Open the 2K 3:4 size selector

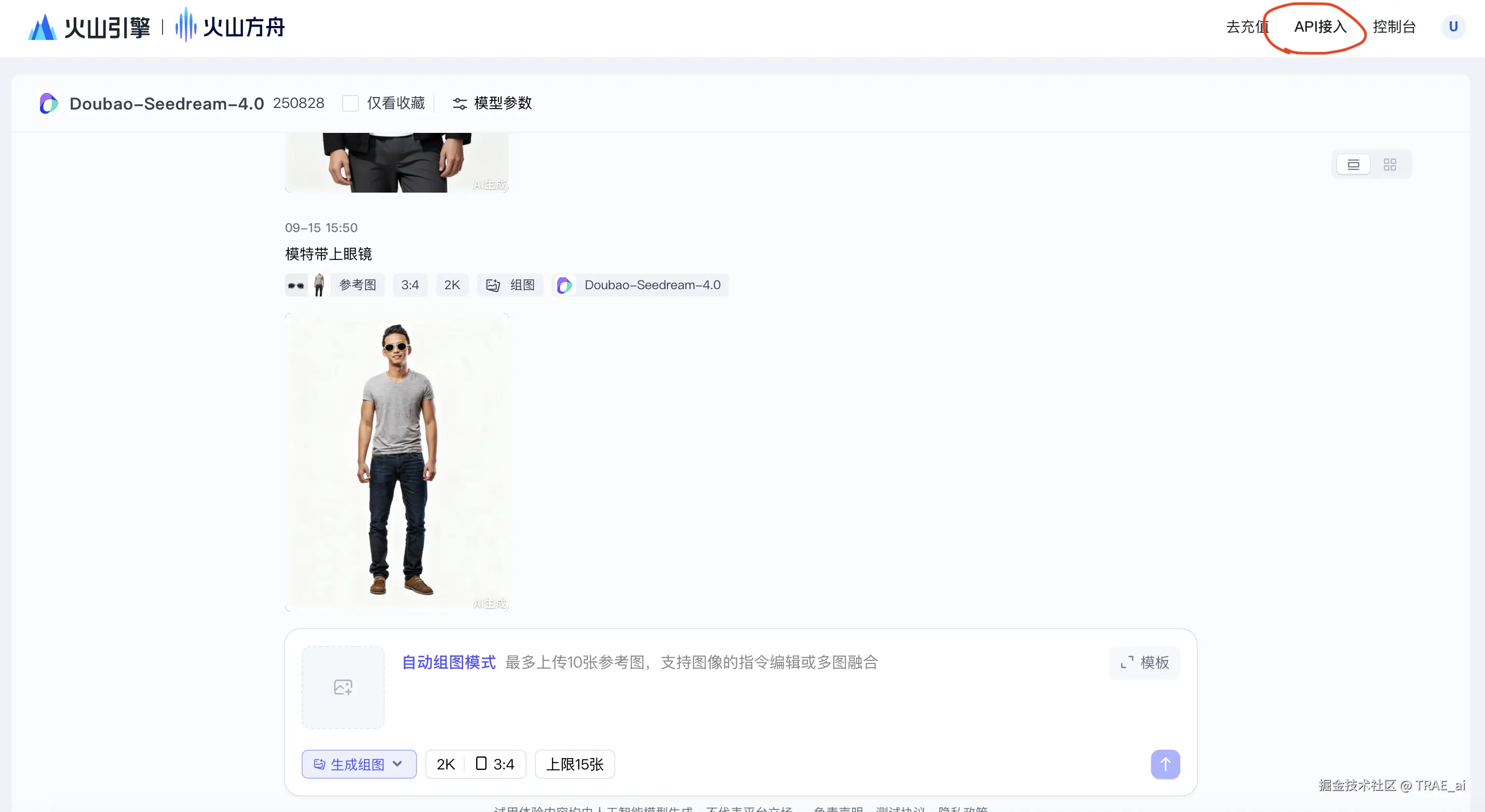(x=475, y=764)
